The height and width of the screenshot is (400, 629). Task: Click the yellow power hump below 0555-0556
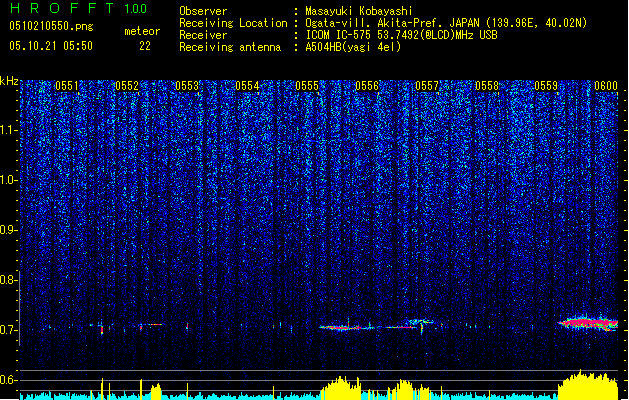point(341,388)
